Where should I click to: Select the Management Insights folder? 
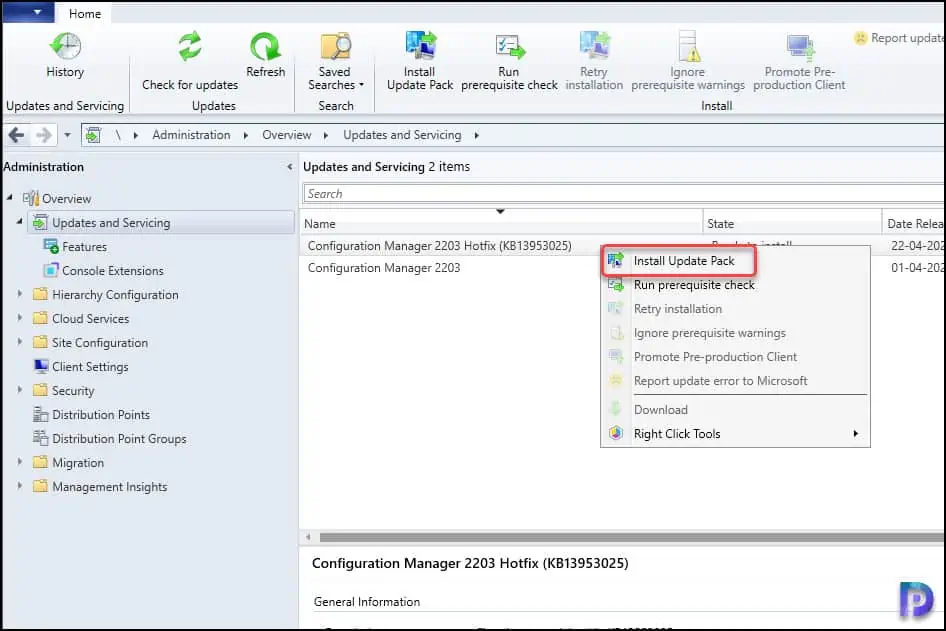[x=110, y=487]
